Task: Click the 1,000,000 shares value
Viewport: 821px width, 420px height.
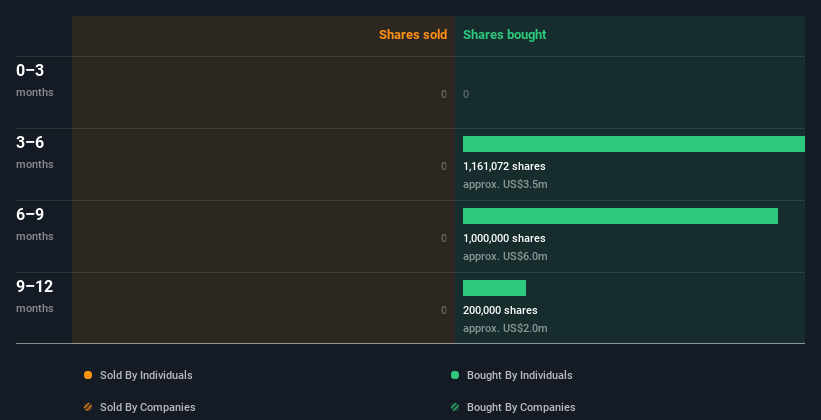Action: [x=504, y=238]
